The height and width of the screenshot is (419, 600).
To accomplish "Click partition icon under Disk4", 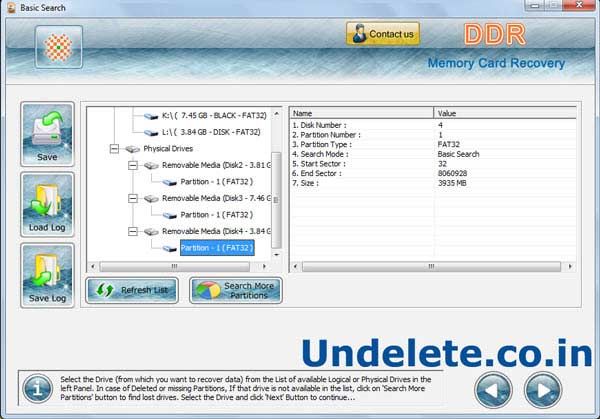I will pos(170,249).
